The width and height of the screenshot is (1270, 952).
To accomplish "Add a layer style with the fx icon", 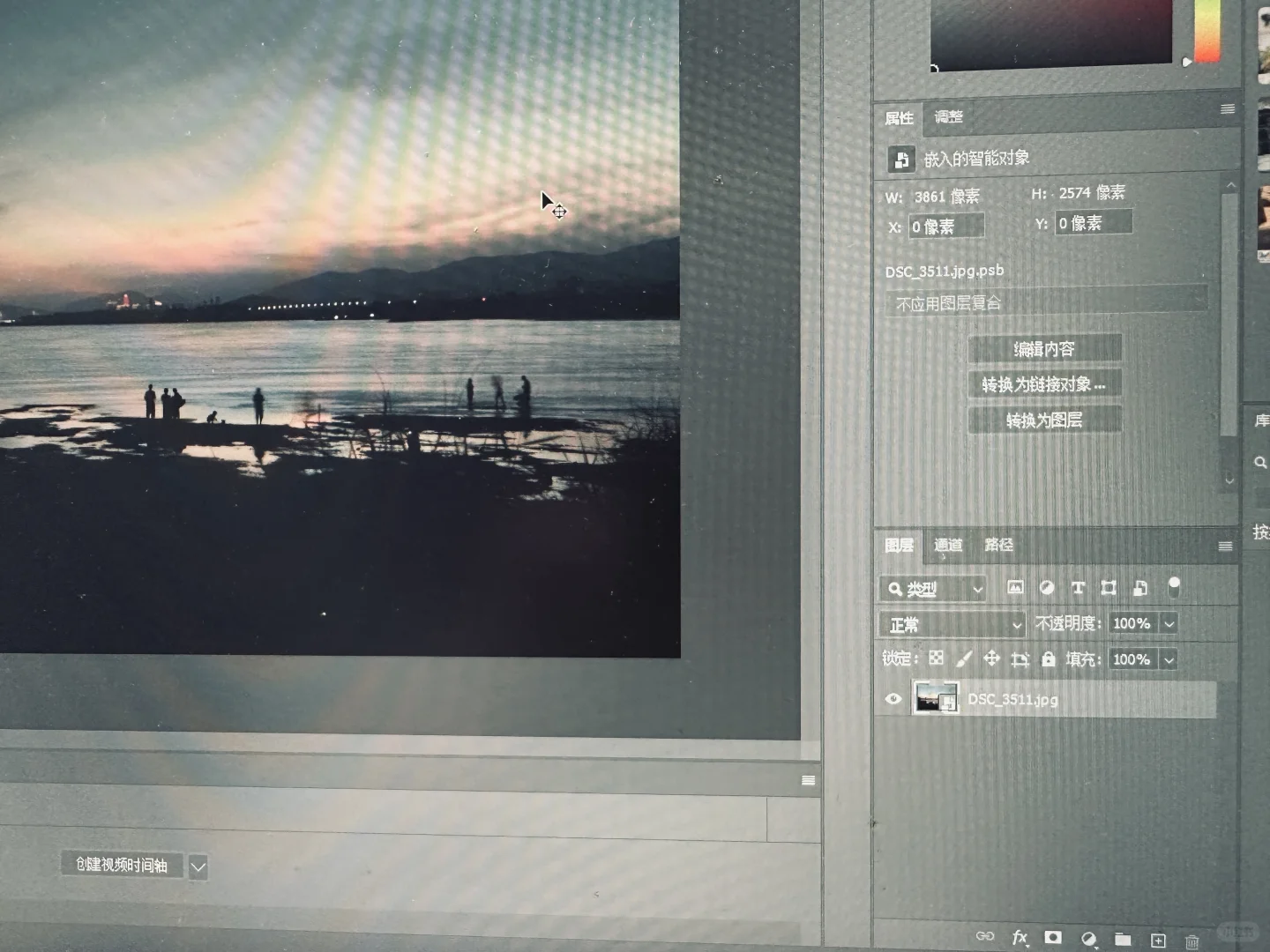I will click(x=1020, y=937).
